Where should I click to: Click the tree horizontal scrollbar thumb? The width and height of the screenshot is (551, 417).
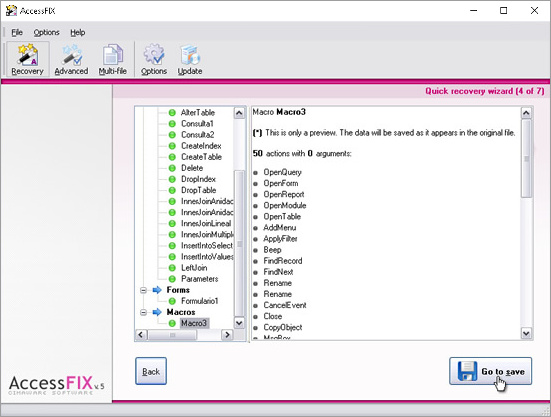pos(172,335)
